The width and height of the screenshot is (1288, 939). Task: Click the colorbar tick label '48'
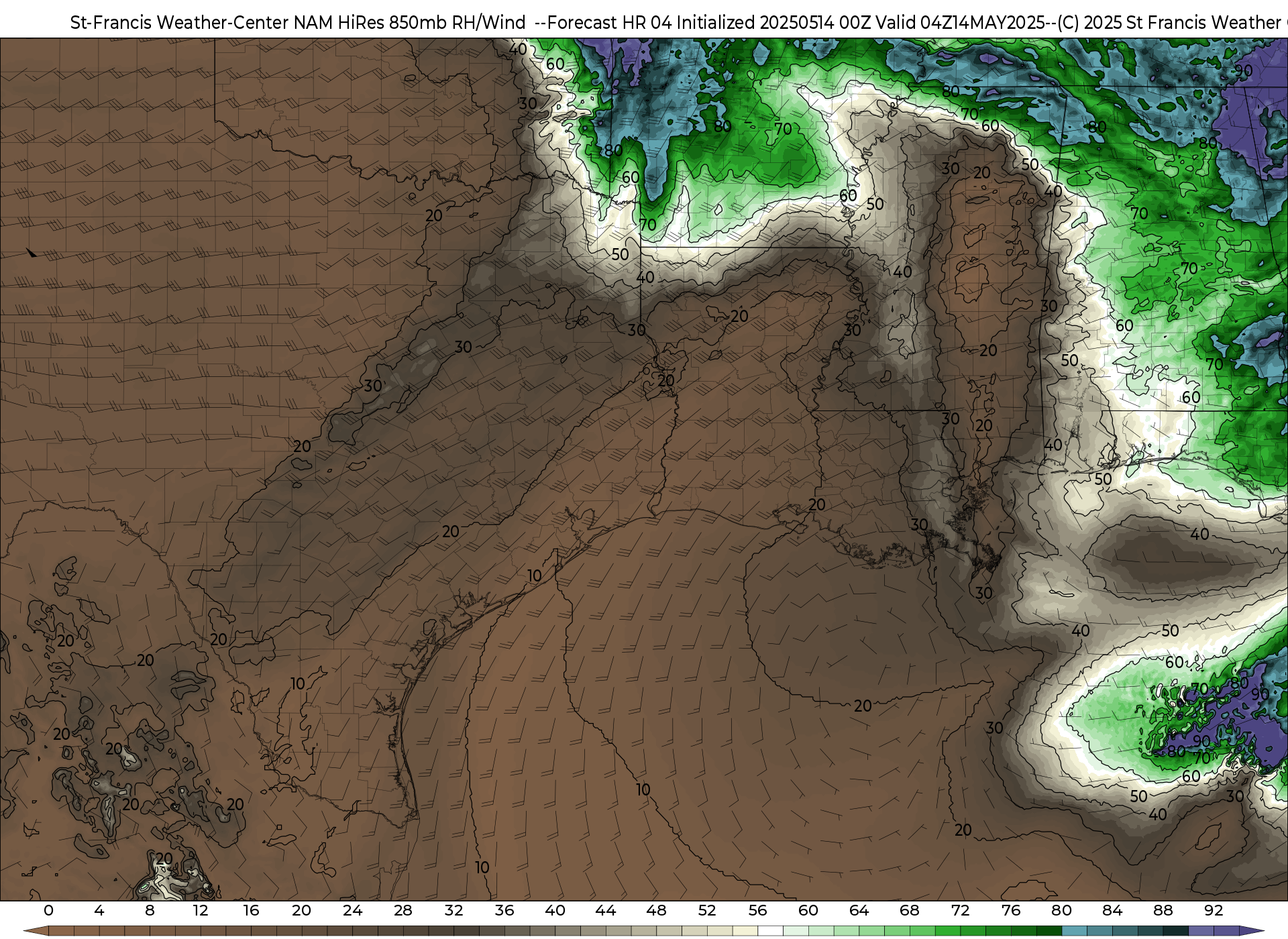coord(656,910)
